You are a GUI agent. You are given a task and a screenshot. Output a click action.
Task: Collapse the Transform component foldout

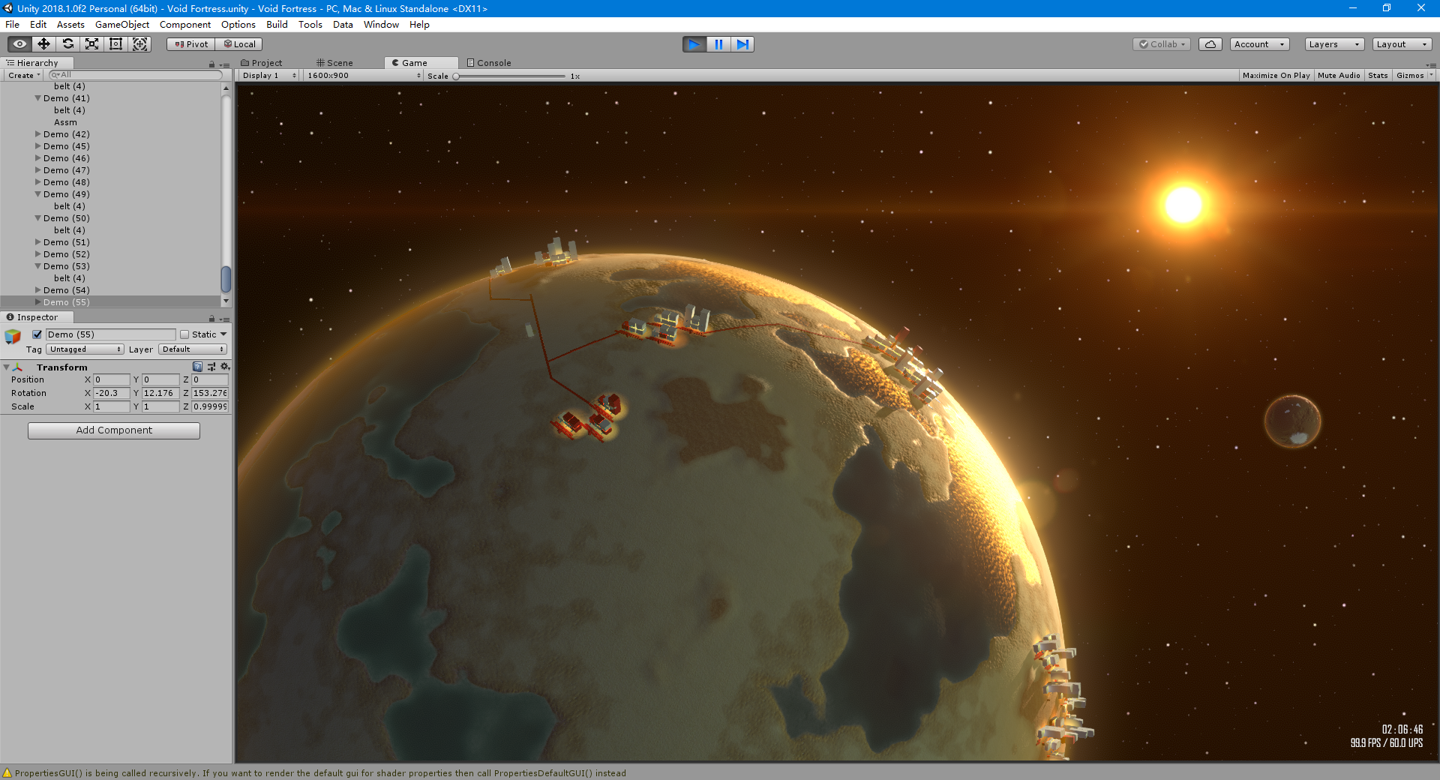(x=6, y=367)
